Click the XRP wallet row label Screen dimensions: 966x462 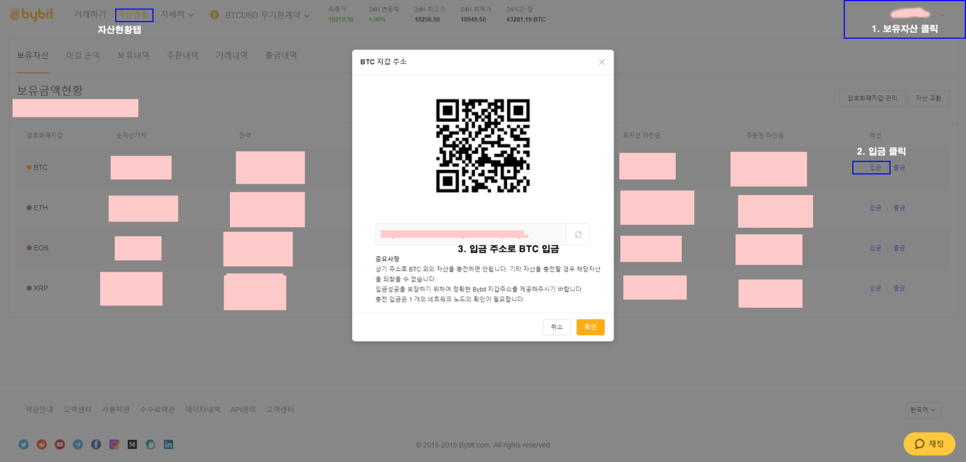(x=37, y=288)
